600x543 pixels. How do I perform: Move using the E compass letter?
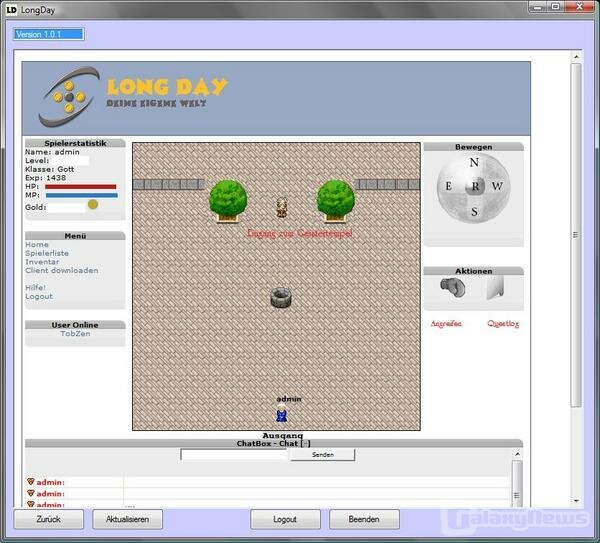pos(448,186)
